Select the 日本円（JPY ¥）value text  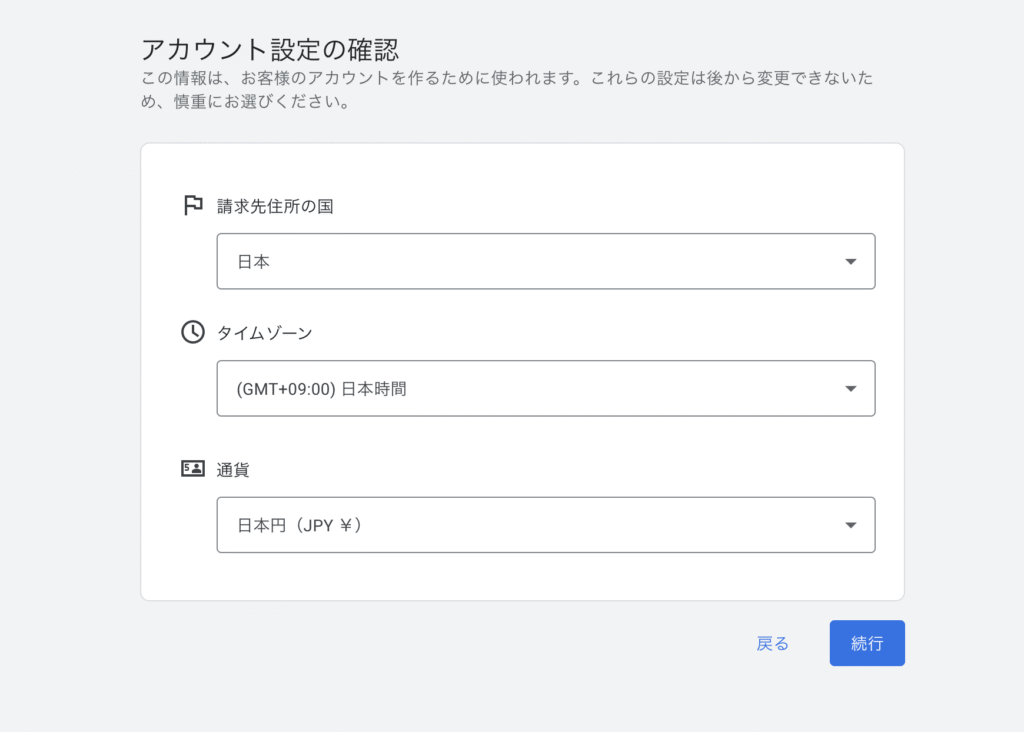click(299, 525)
